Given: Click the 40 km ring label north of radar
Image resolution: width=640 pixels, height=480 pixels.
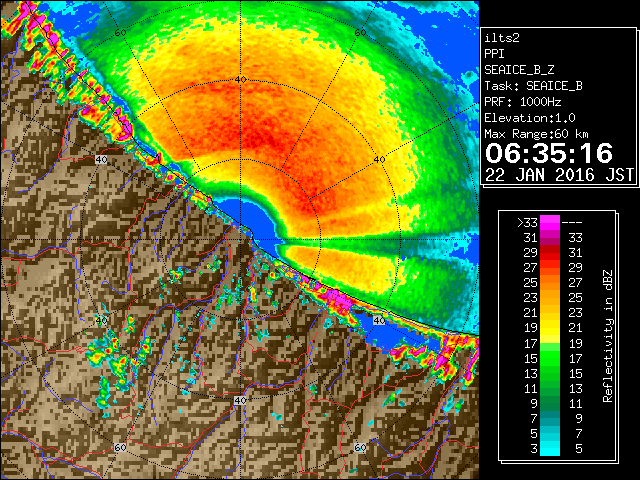Looking at the screenshot, I should tap(241, 79).
